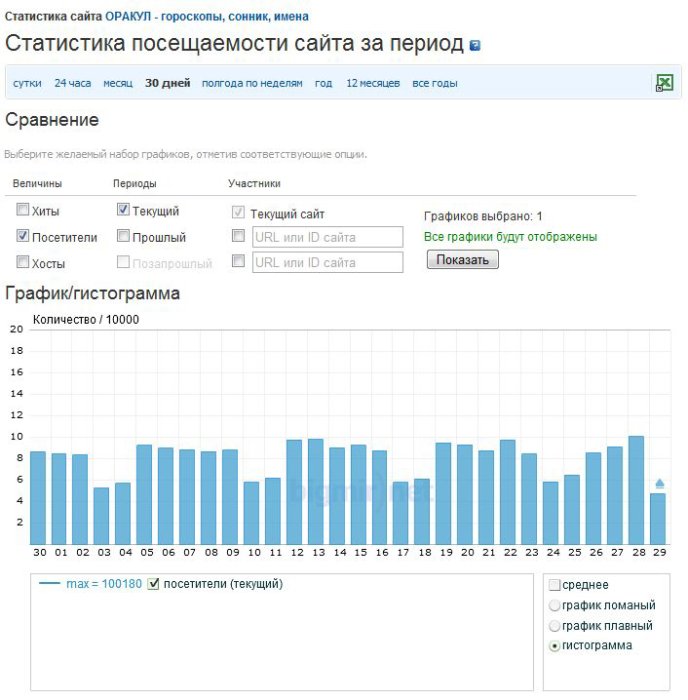Uncheck the Посетители checkbox
The width and height of the screenshot is (688, 700).
[22, 236]
